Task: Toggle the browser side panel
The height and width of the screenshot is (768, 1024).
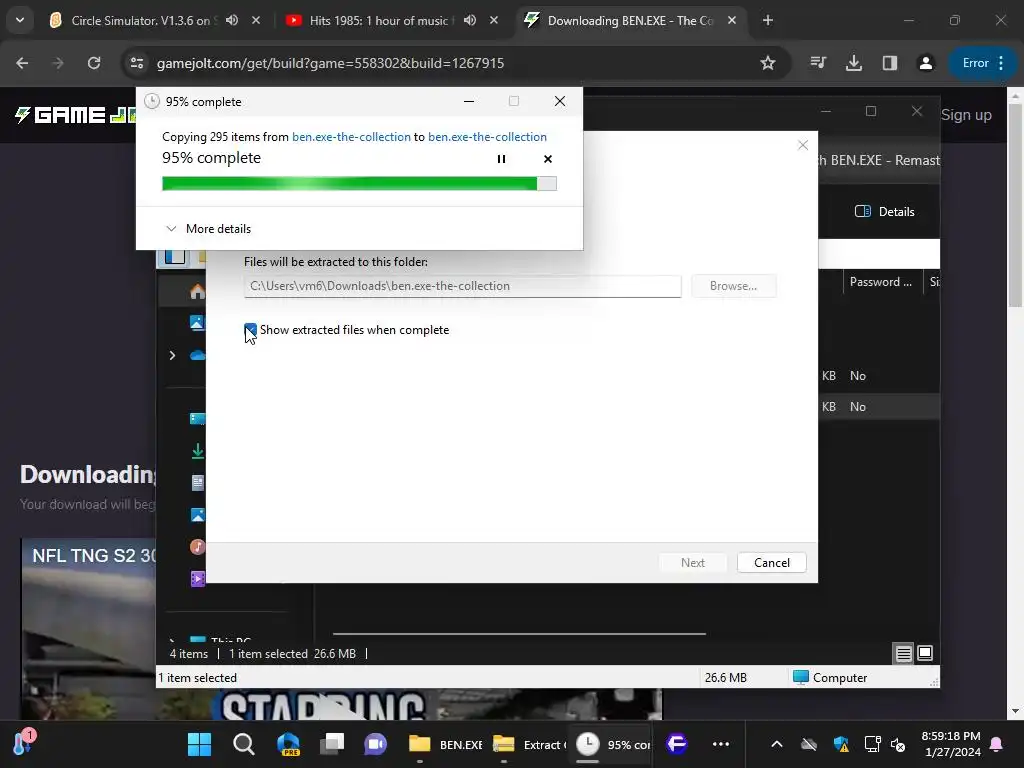Action: [x=889, y=63]
